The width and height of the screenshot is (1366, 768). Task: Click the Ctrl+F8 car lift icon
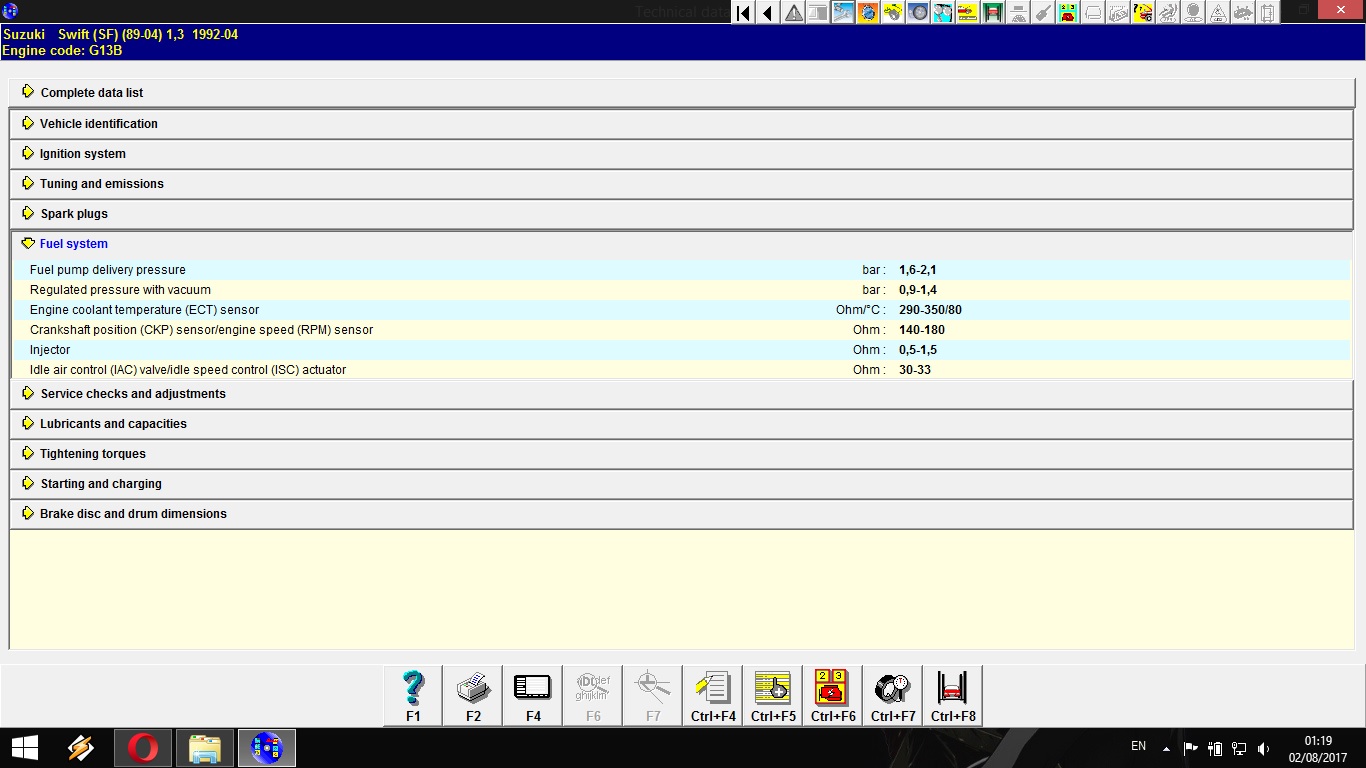[x=953, y=695]
